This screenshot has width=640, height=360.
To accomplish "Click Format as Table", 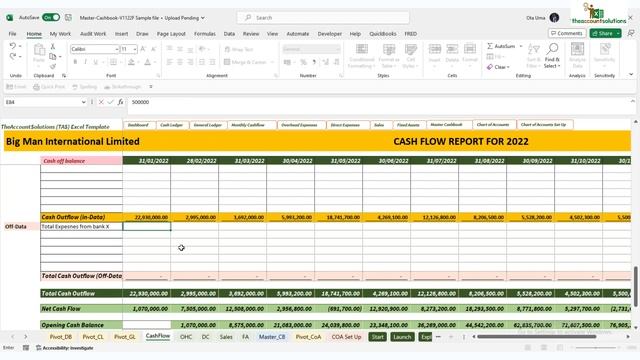I will coord(389,56).
